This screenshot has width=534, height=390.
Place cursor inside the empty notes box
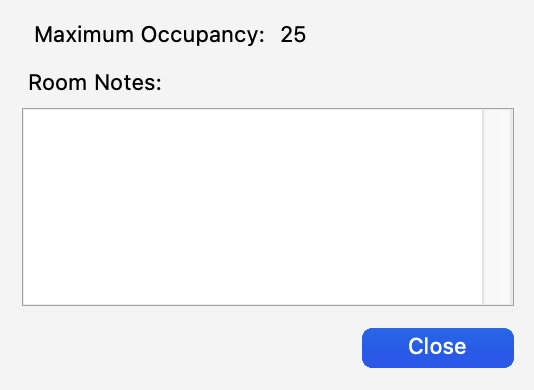coord(253,207)
